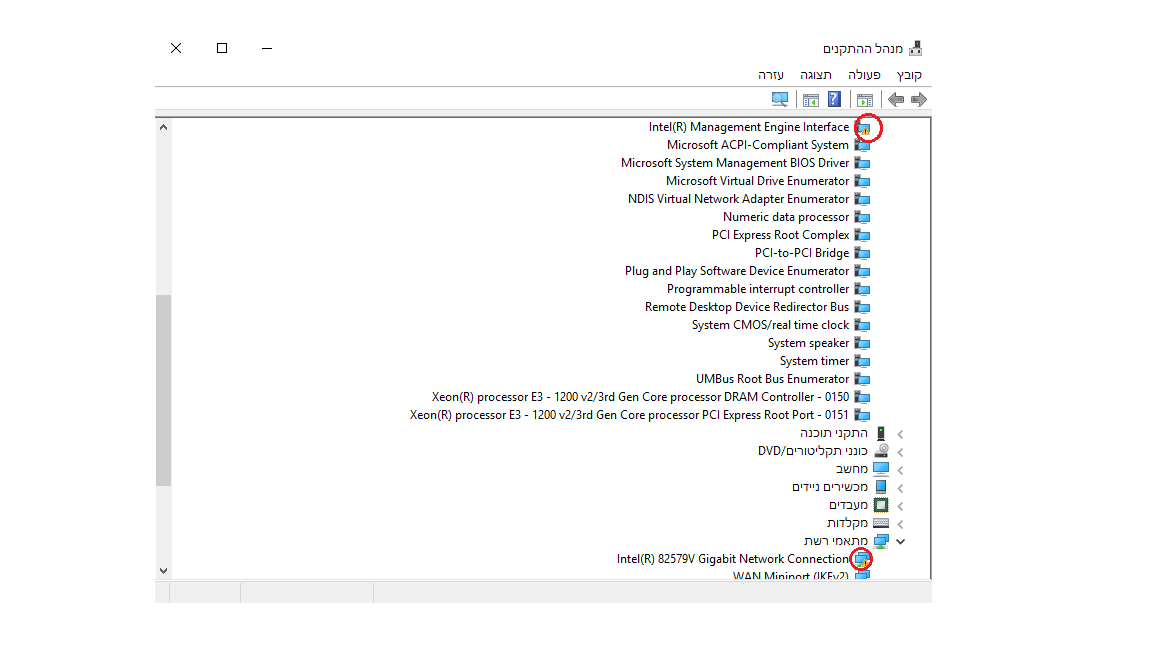The image size is (1152, 648).
Task: Click the Microsoft System Management BIOS Driver icon
Action: point(863,163)
